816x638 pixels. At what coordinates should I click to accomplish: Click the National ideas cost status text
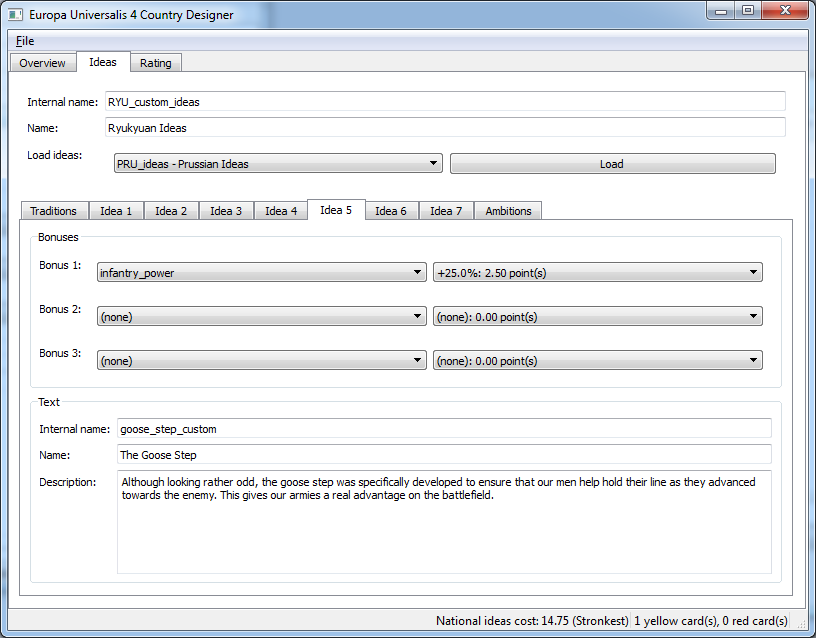pos(532,621)
